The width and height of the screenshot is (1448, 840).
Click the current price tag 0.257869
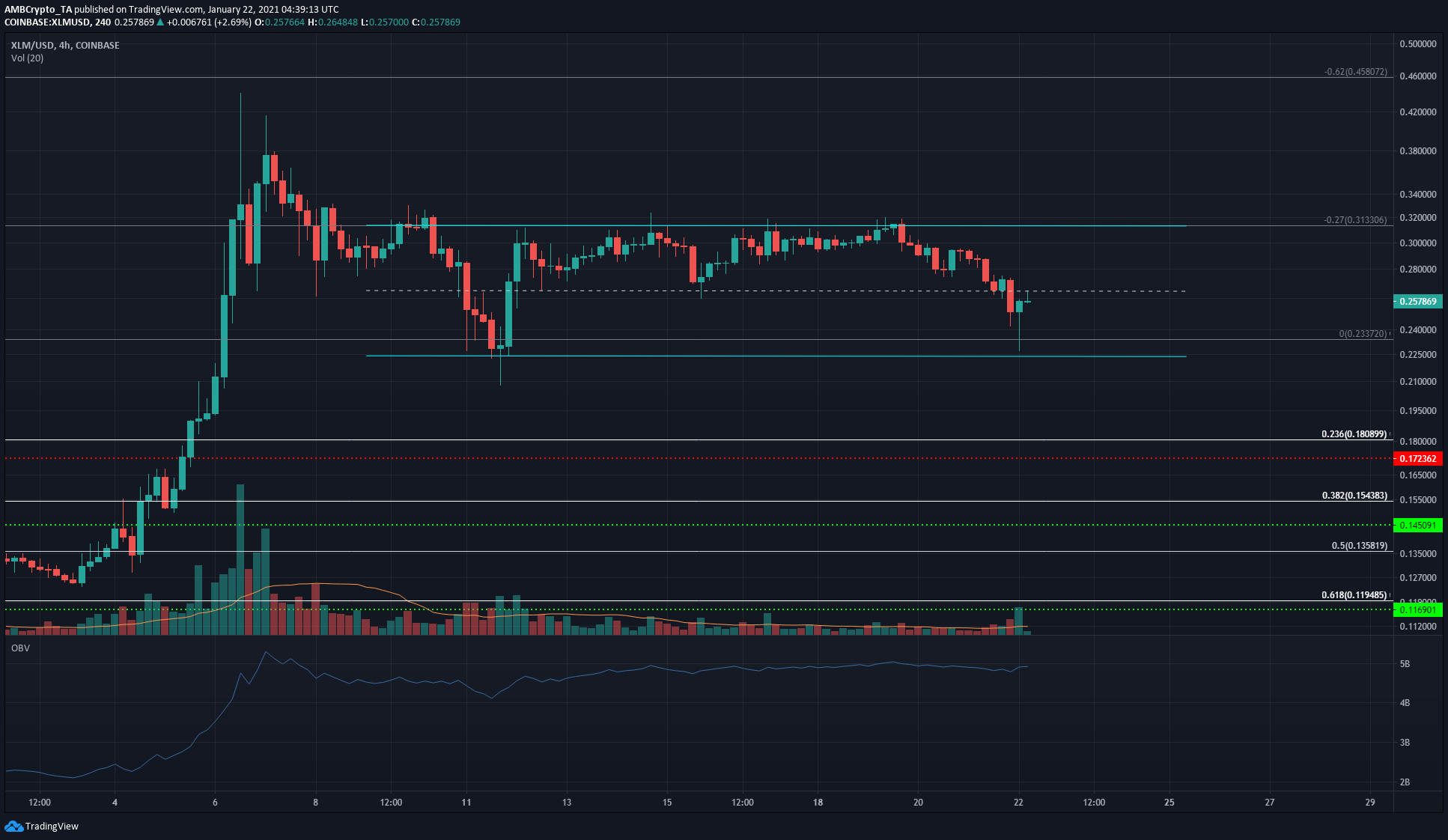(x=1417, y=302)
